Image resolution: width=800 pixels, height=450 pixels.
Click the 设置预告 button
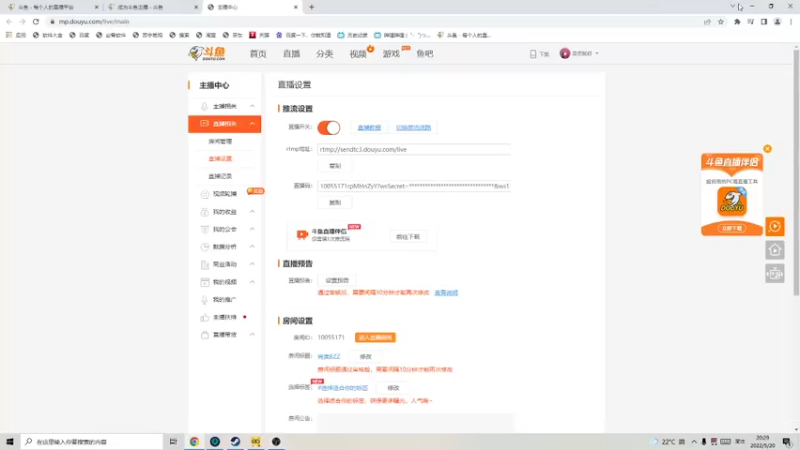pyautogui.click(x=337, y=280)
